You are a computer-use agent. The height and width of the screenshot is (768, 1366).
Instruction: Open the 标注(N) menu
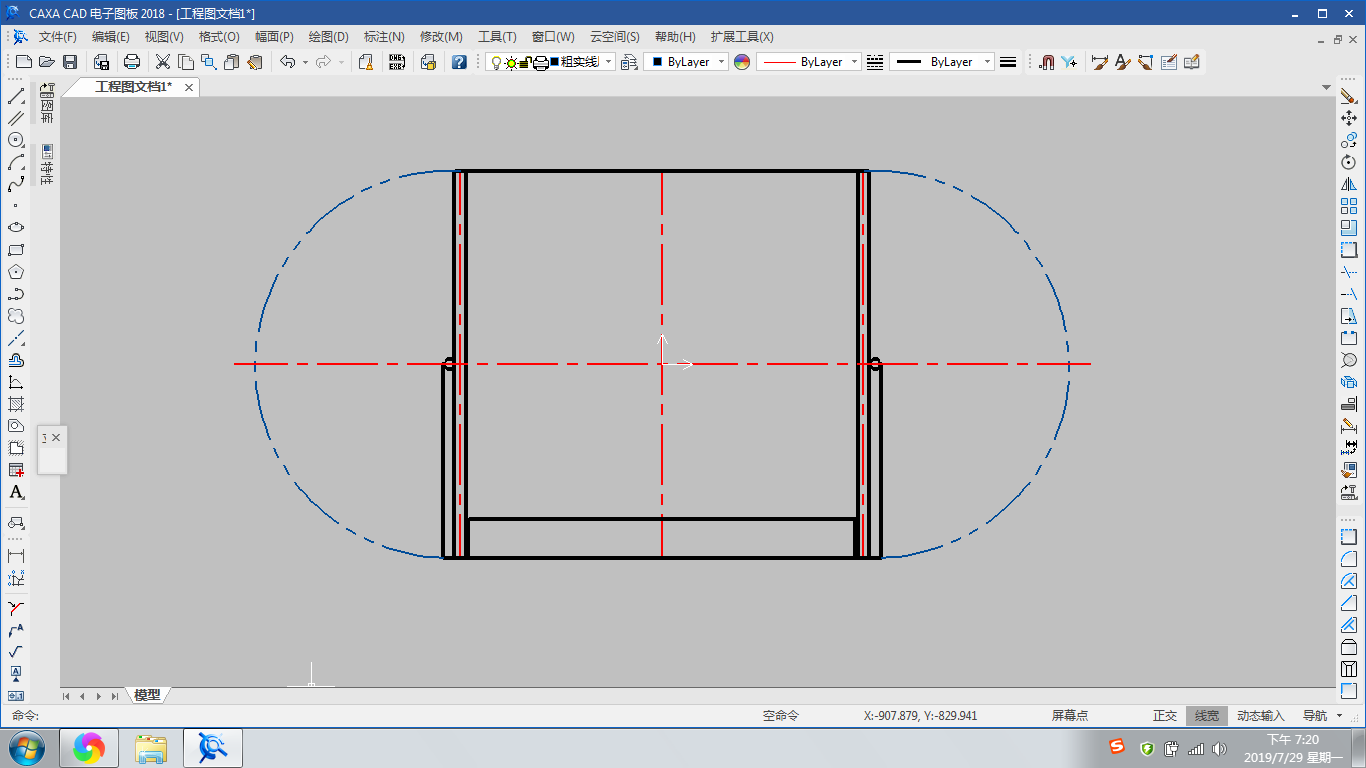pos(384,36)
